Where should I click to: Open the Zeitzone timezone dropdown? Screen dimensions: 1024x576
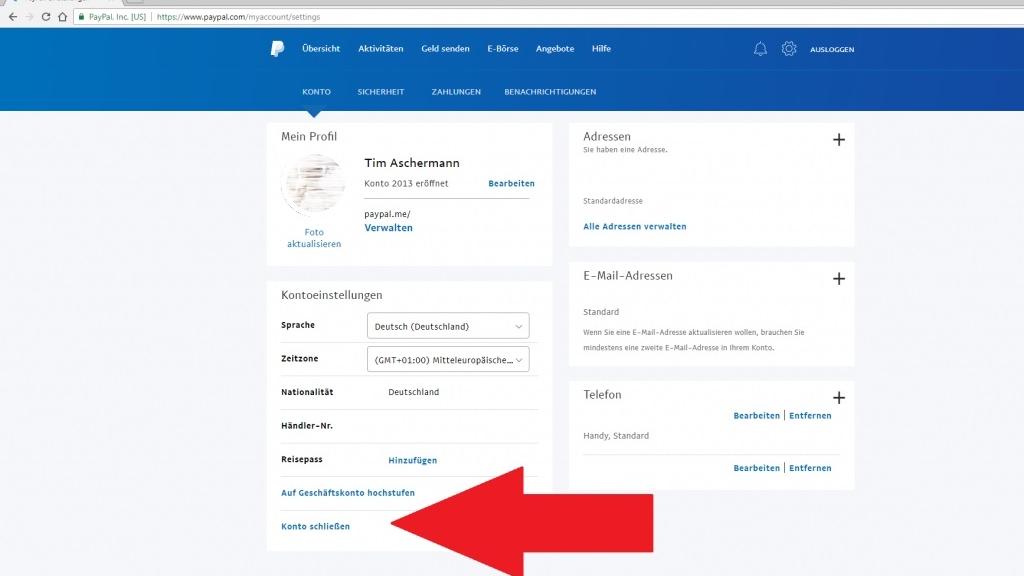click(x=448, y=359)
